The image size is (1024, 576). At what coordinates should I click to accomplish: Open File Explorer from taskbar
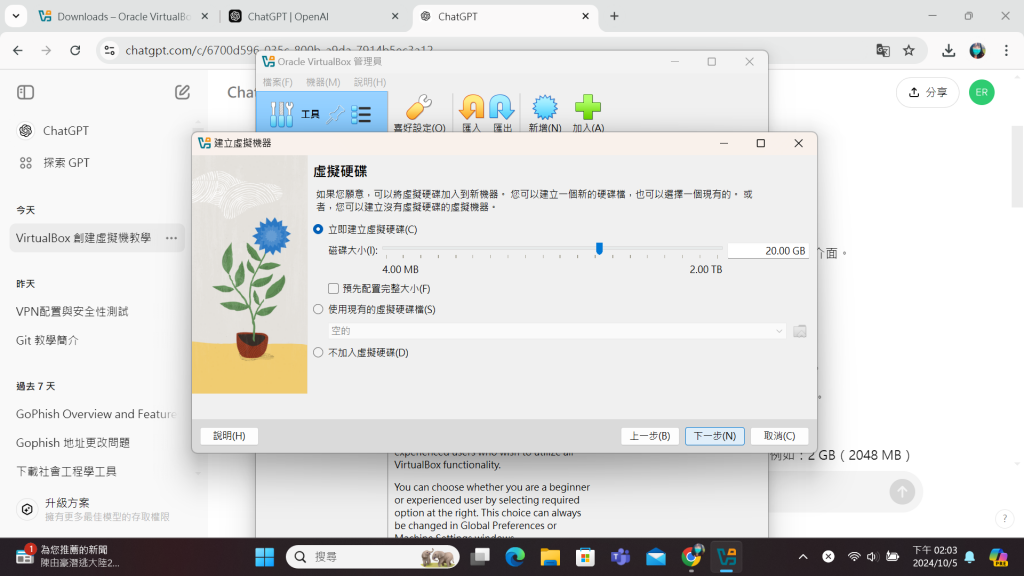click(x=550, y=557)
